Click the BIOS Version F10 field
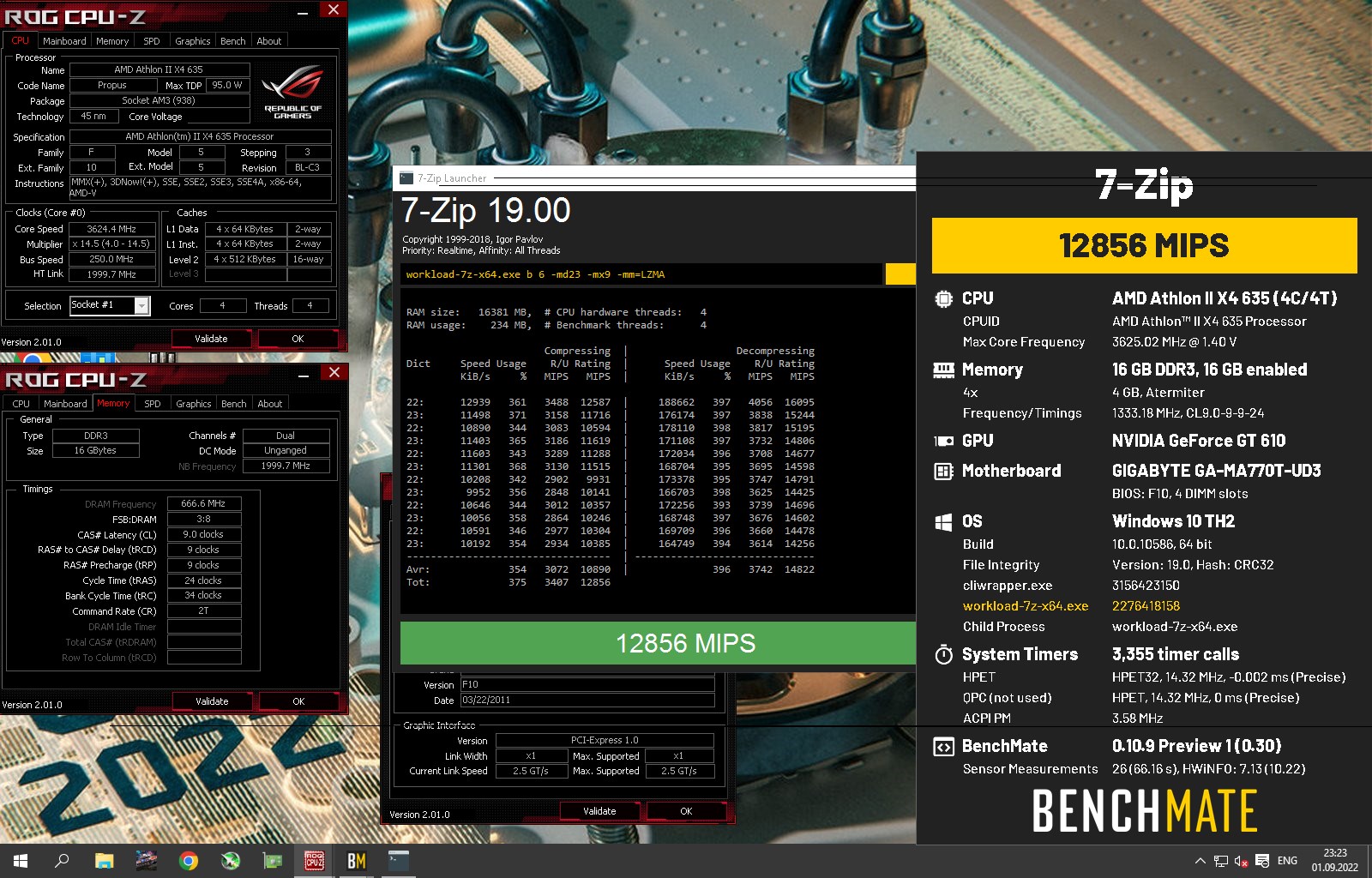This screenshot has height=878, width=1372. point(587,685)
